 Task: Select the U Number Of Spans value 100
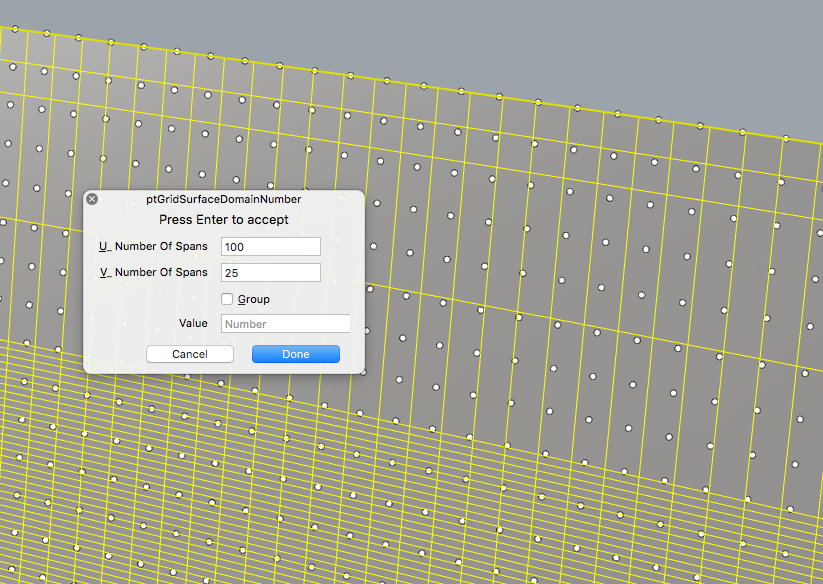pyautogui.click(x=270, y=246)
